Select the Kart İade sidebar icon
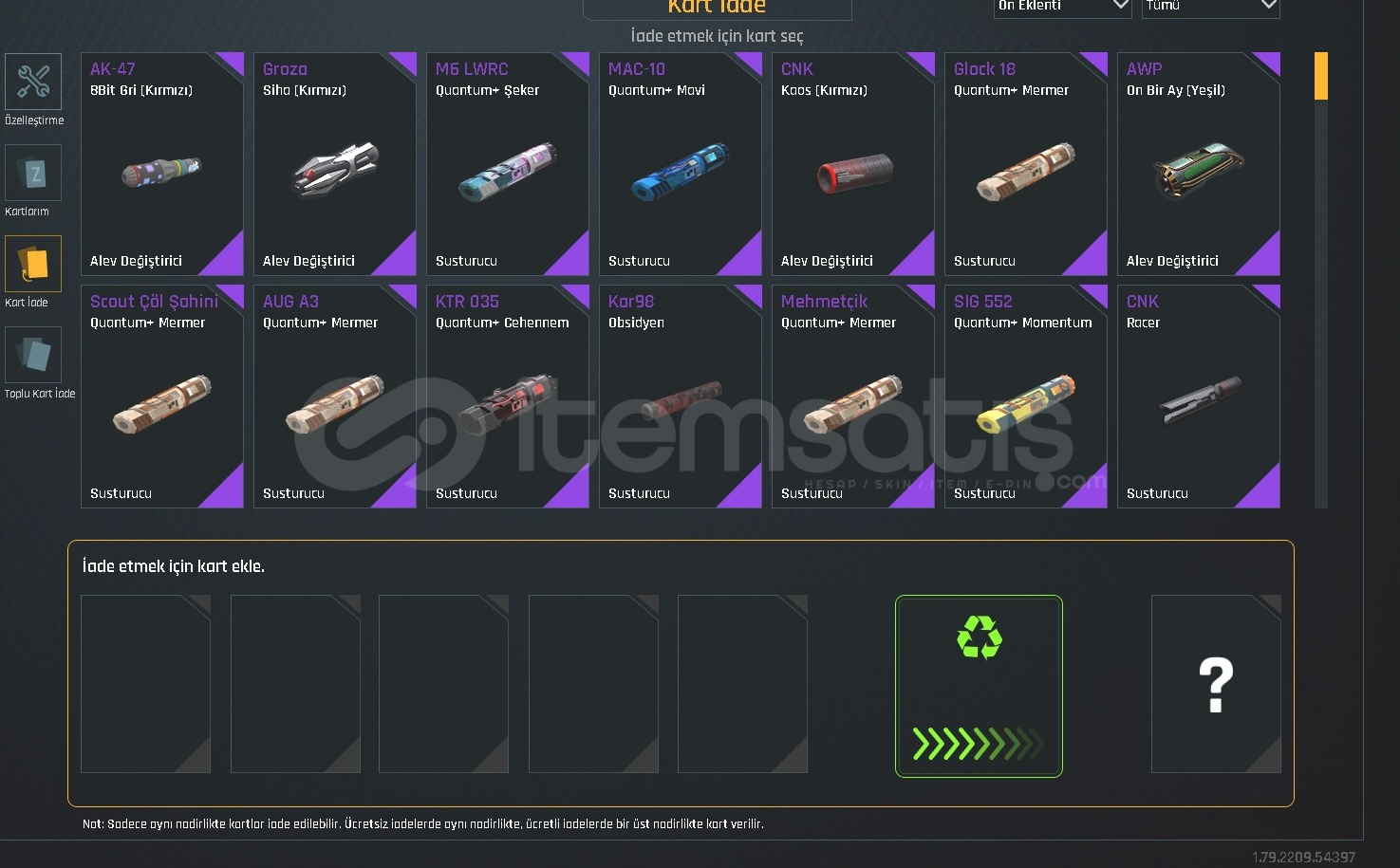Viewport: 1400px width, 868px height. pyautogui.click(x=33, y=264)
